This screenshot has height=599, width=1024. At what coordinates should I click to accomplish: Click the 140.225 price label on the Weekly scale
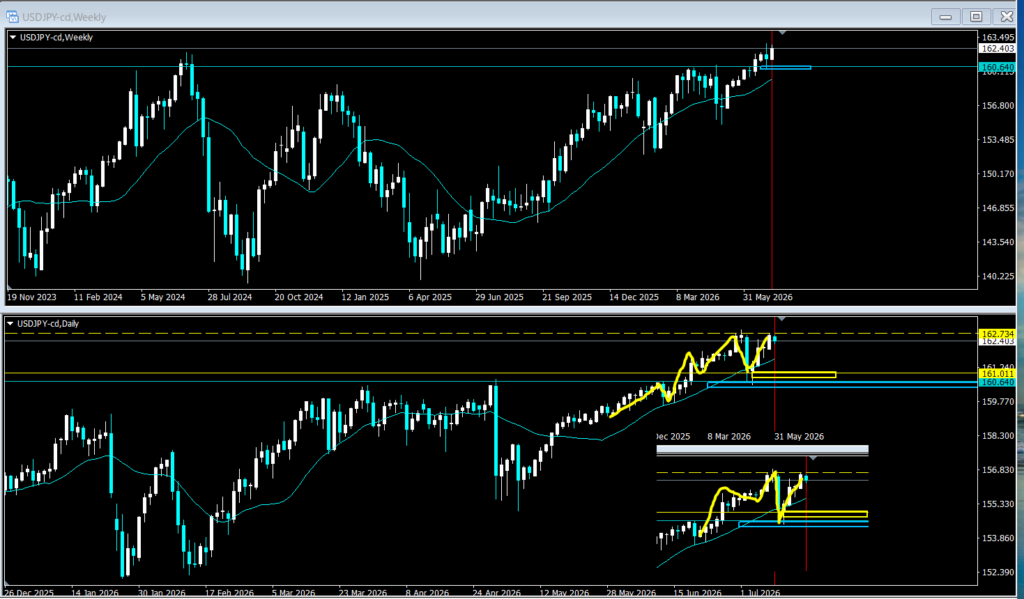pyautogui.click(x=998, y=276)
